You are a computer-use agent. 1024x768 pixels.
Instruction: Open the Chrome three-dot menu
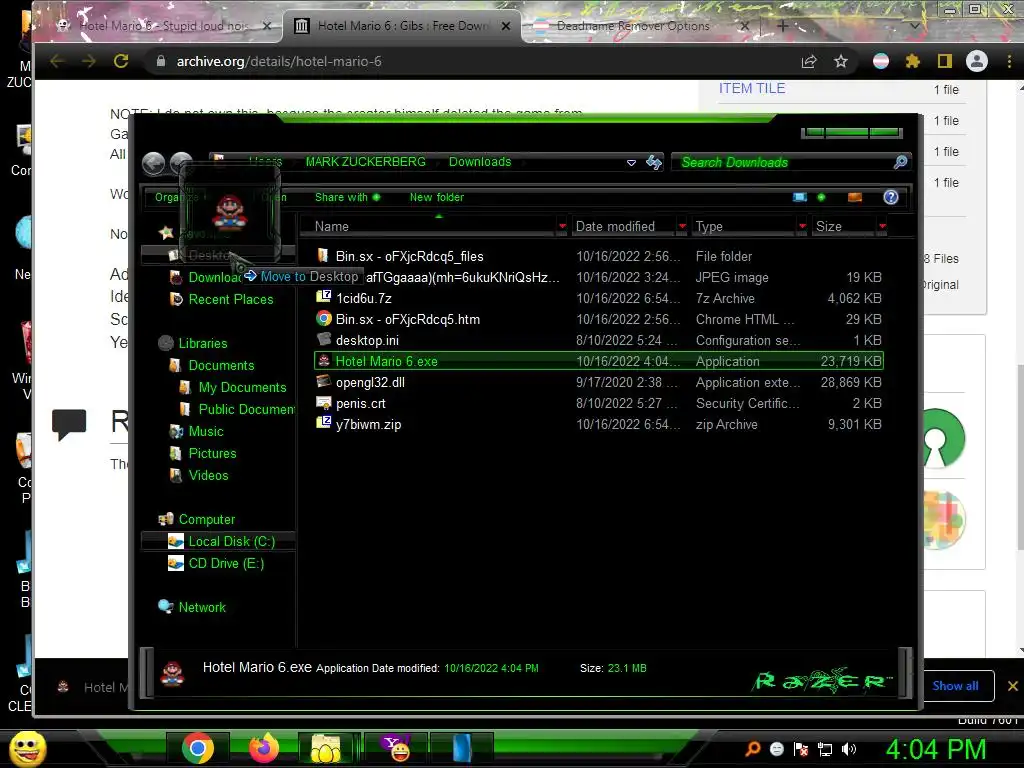click(1010, 61)
